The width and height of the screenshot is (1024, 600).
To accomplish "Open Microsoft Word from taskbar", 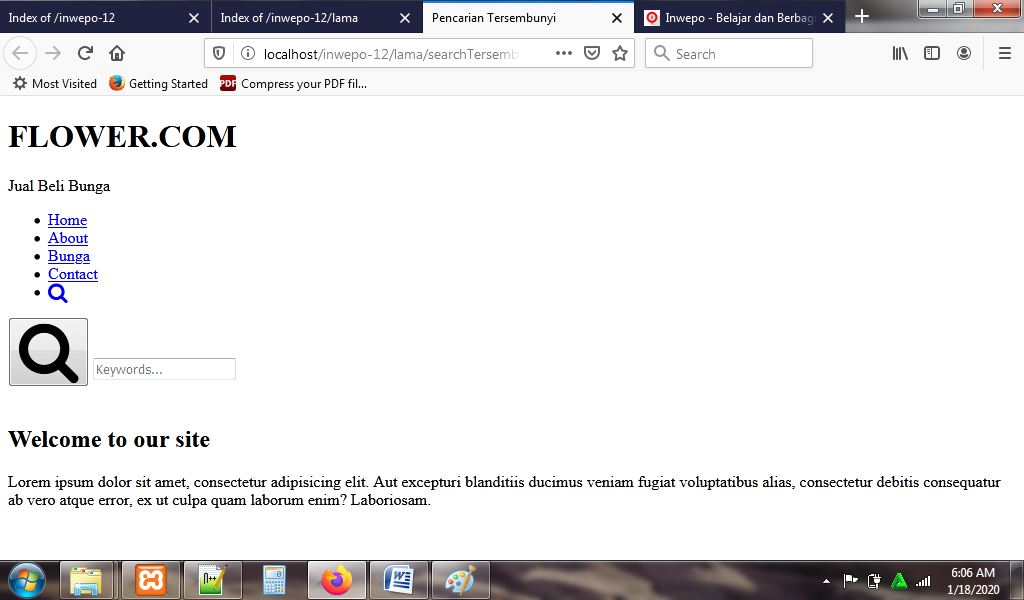I will (x=398, y=580).
